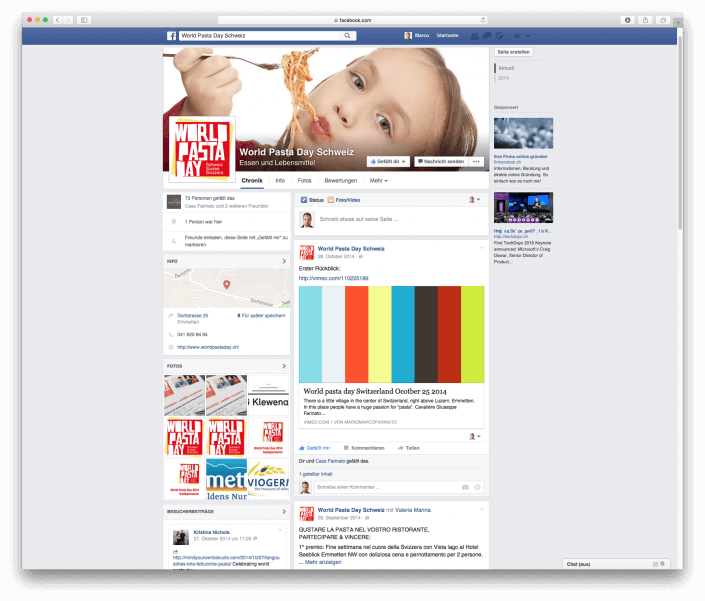Select Status in post composer
The height and width of the screenshot is (601, 705).
point(312,200)
